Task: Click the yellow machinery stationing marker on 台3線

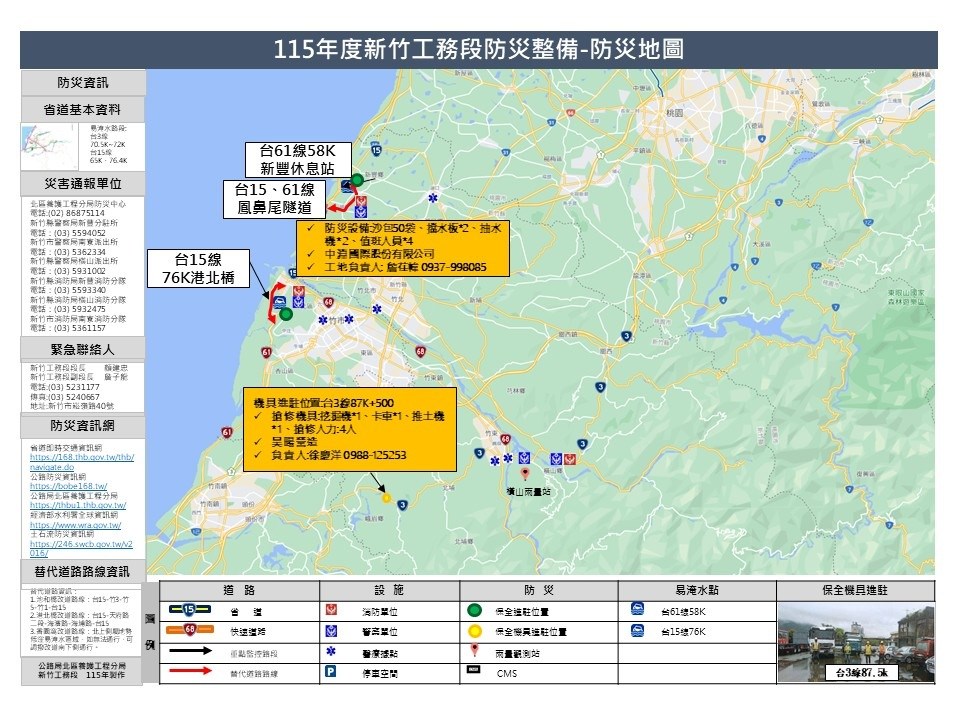Action: point(386,497)
